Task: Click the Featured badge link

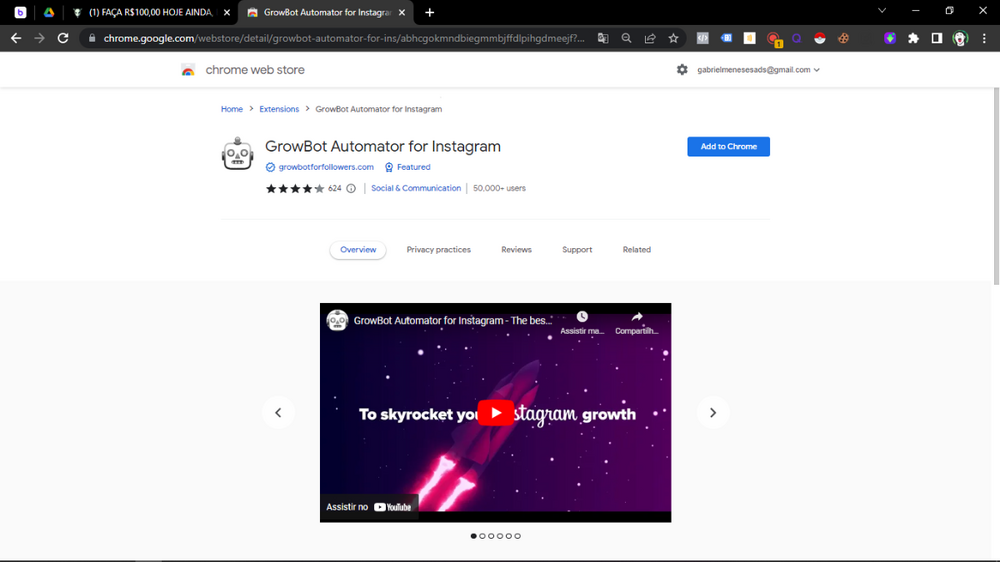Action: pyautogui.click(x=413, y=167)
